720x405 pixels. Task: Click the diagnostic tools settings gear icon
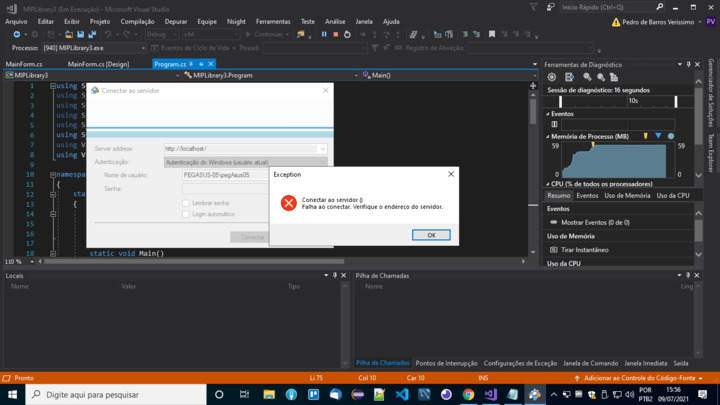pyautogui.click(x=552, y=77)
